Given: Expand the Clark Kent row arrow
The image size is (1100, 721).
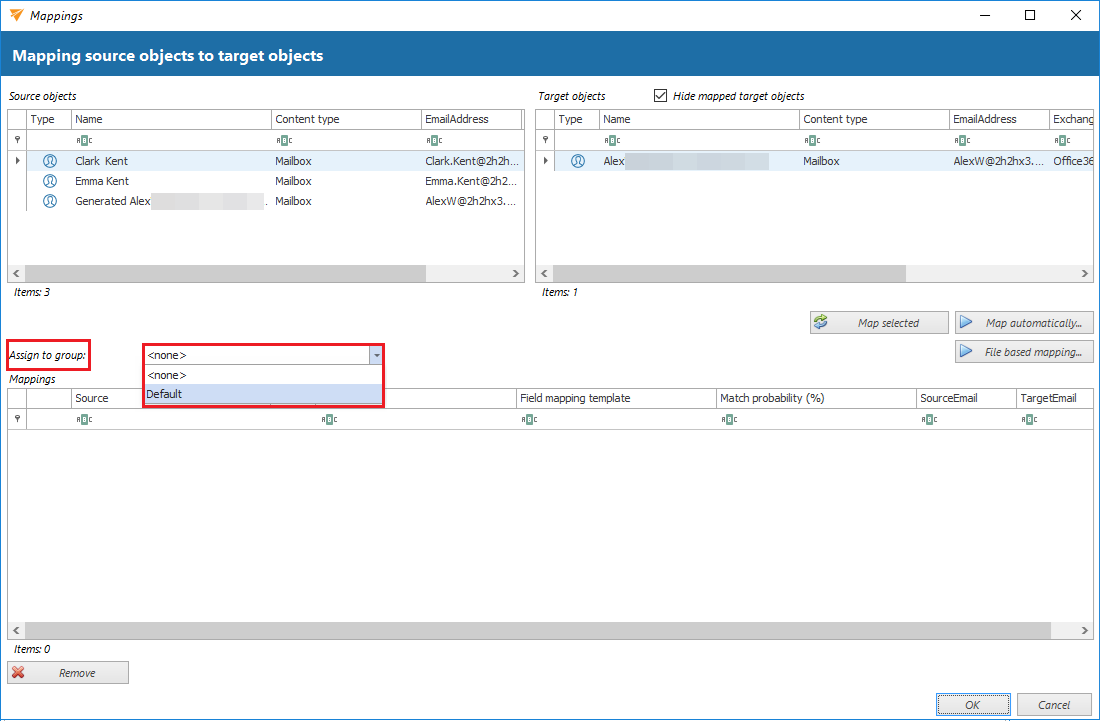Looking at the screenshot, I should (17, 161).
